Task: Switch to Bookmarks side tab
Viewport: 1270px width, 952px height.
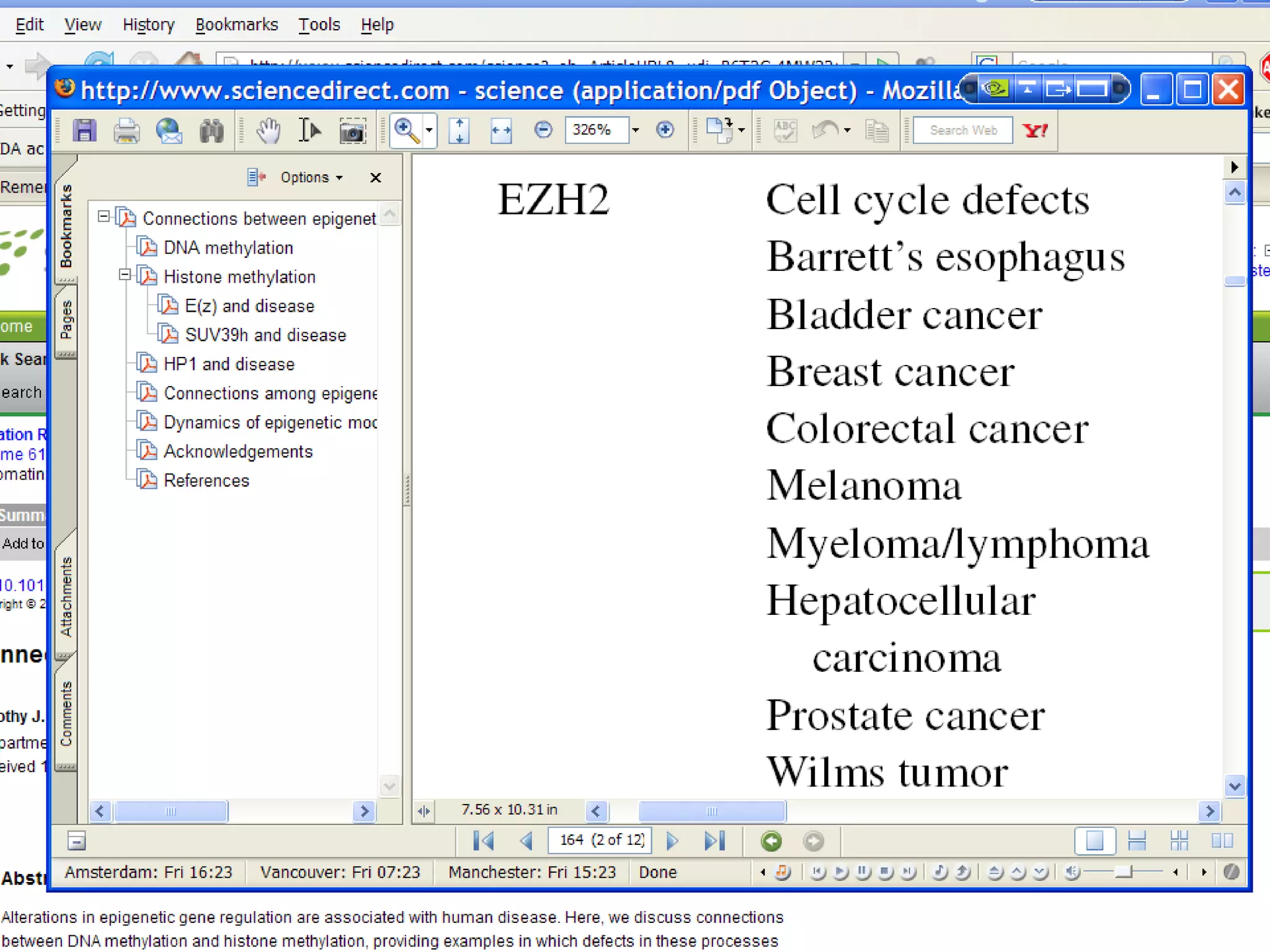Action: 66,226
